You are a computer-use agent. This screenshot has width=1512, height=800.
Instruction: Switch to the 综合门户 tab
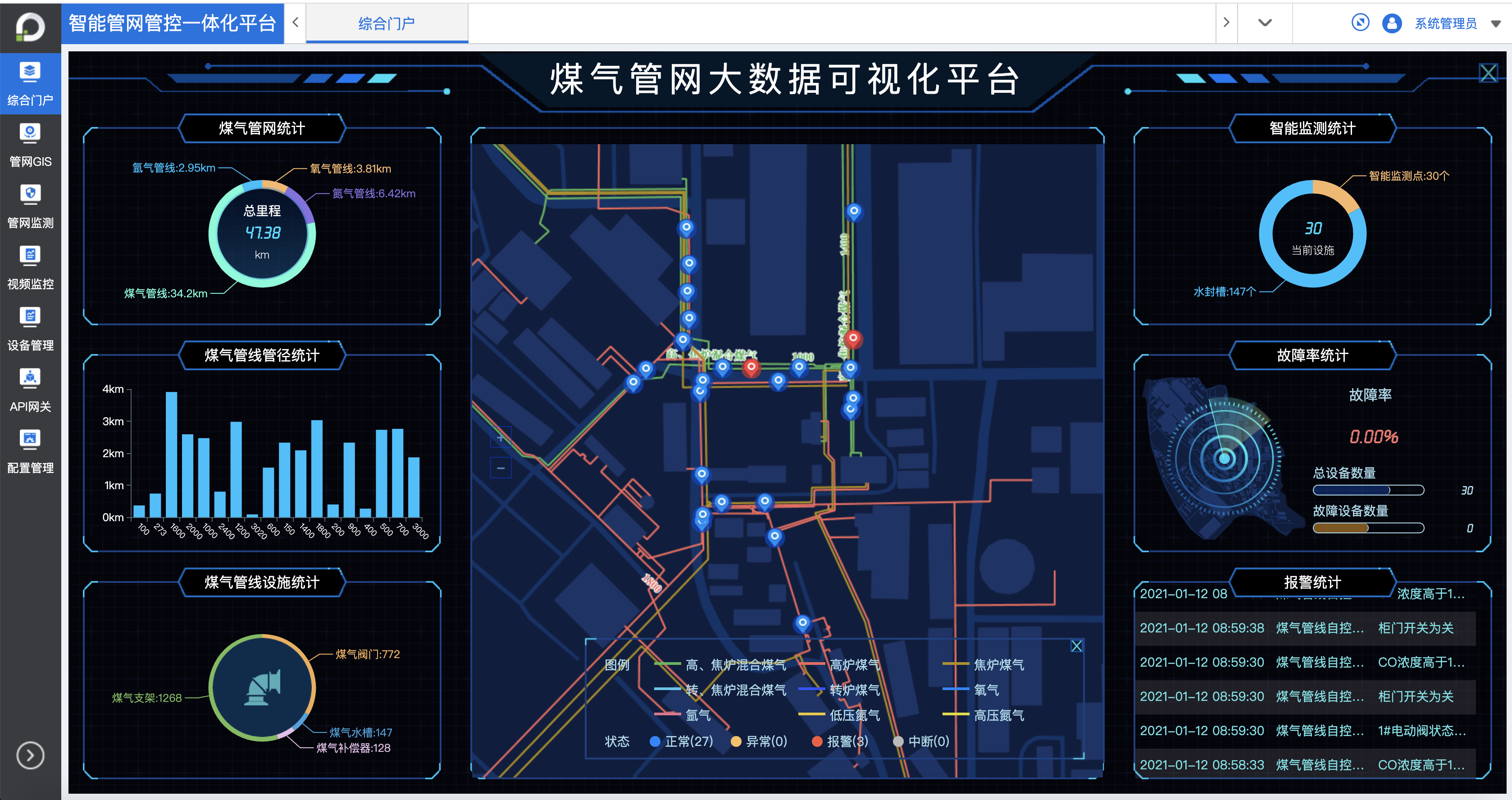(386, 23)
